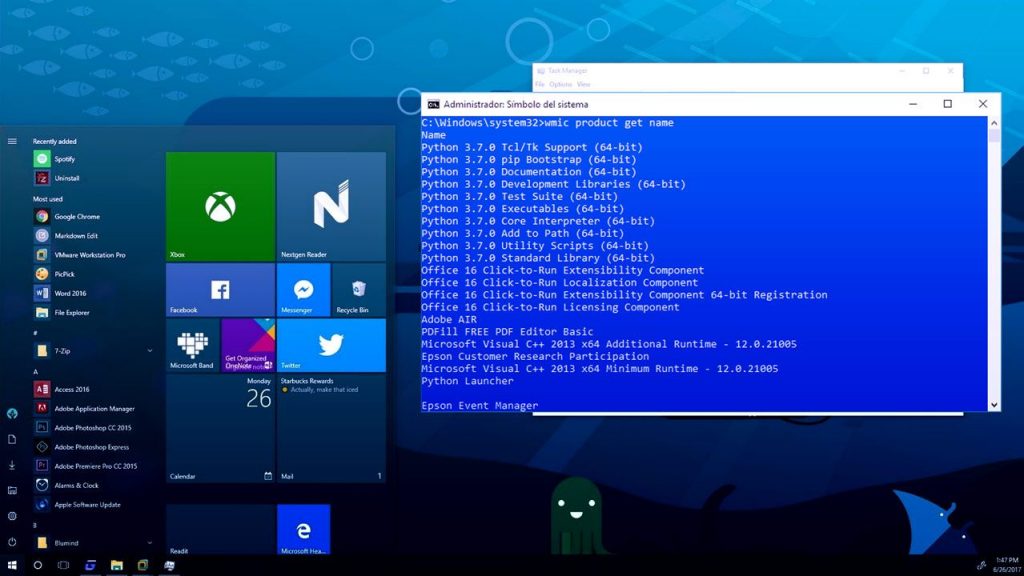Click the command prompt scroll down arrow
This screenshot has width=1024, height=576.
point(994,405)
